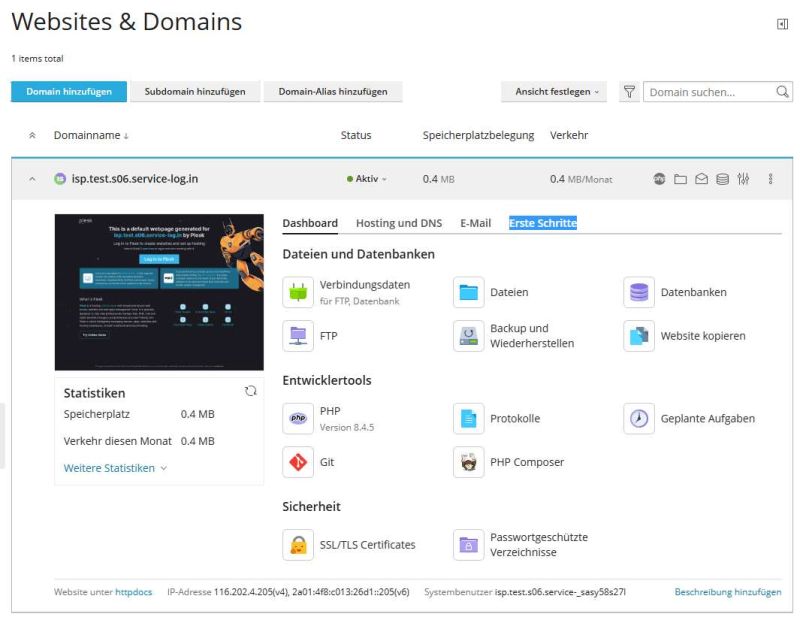Click the '0.4 MB/Monat' traffic value
This screenshot has height=620, width=800.
pos(581,179)
